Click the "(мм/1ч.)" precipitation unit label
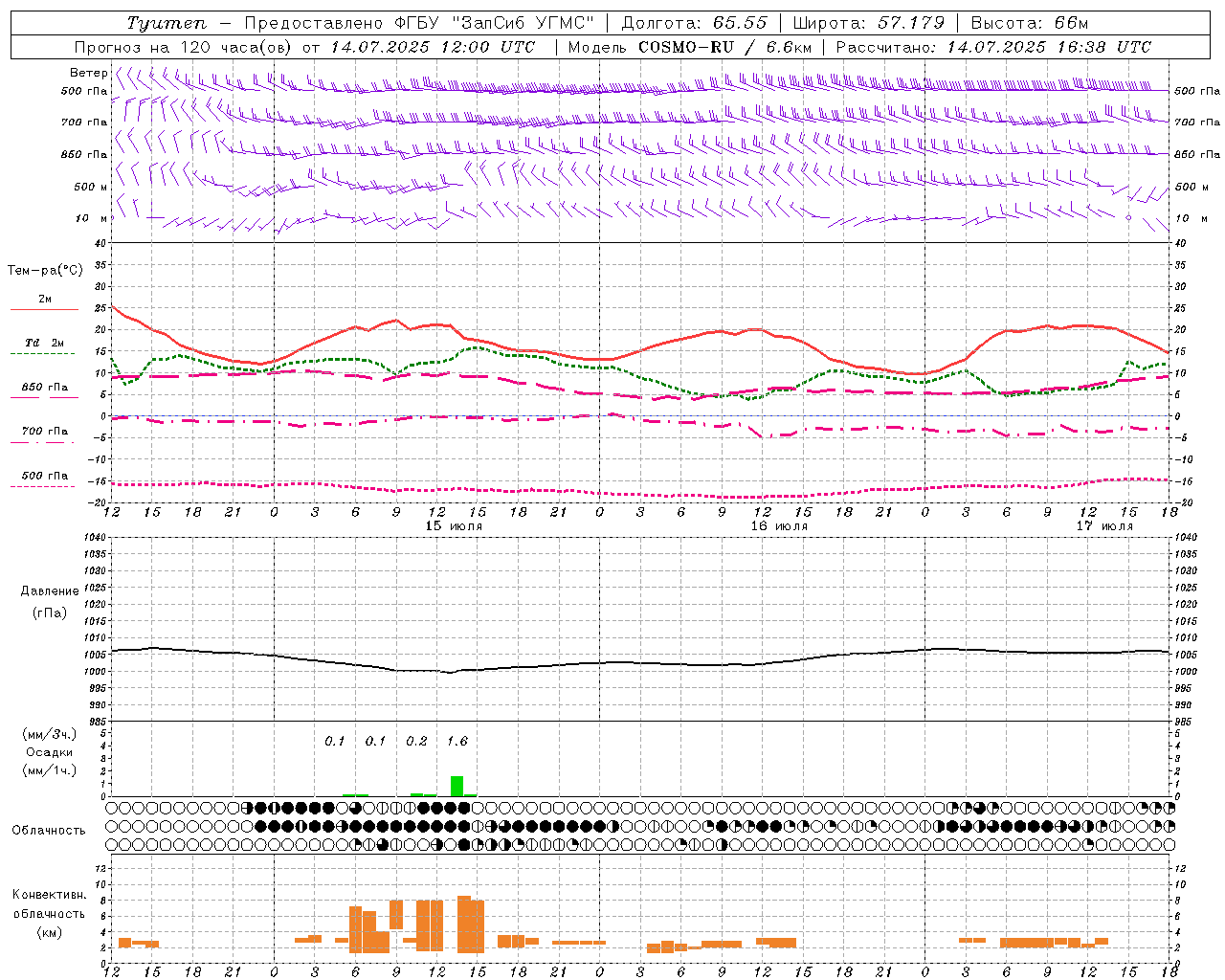The height and width of the screenshot is (980, 1225). [x=50, y=770]
